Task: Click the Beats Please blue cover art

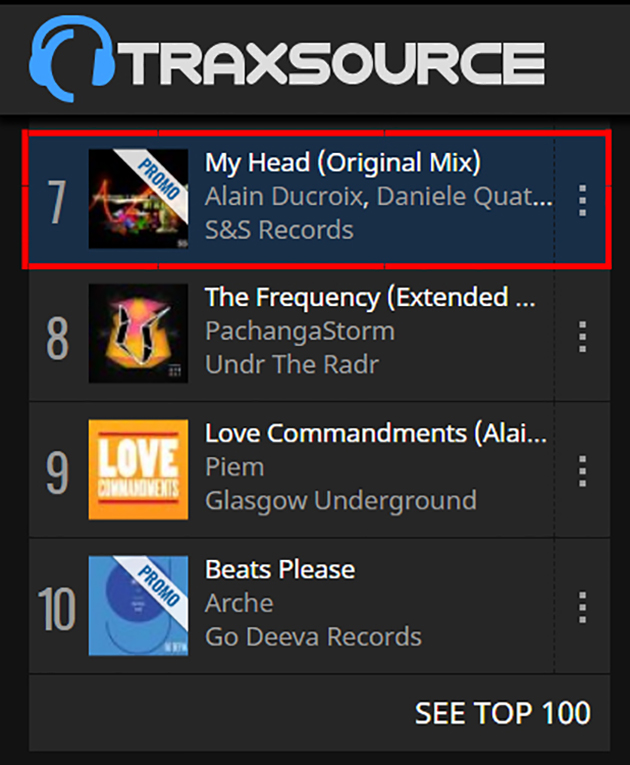Action: pos(138,605)
